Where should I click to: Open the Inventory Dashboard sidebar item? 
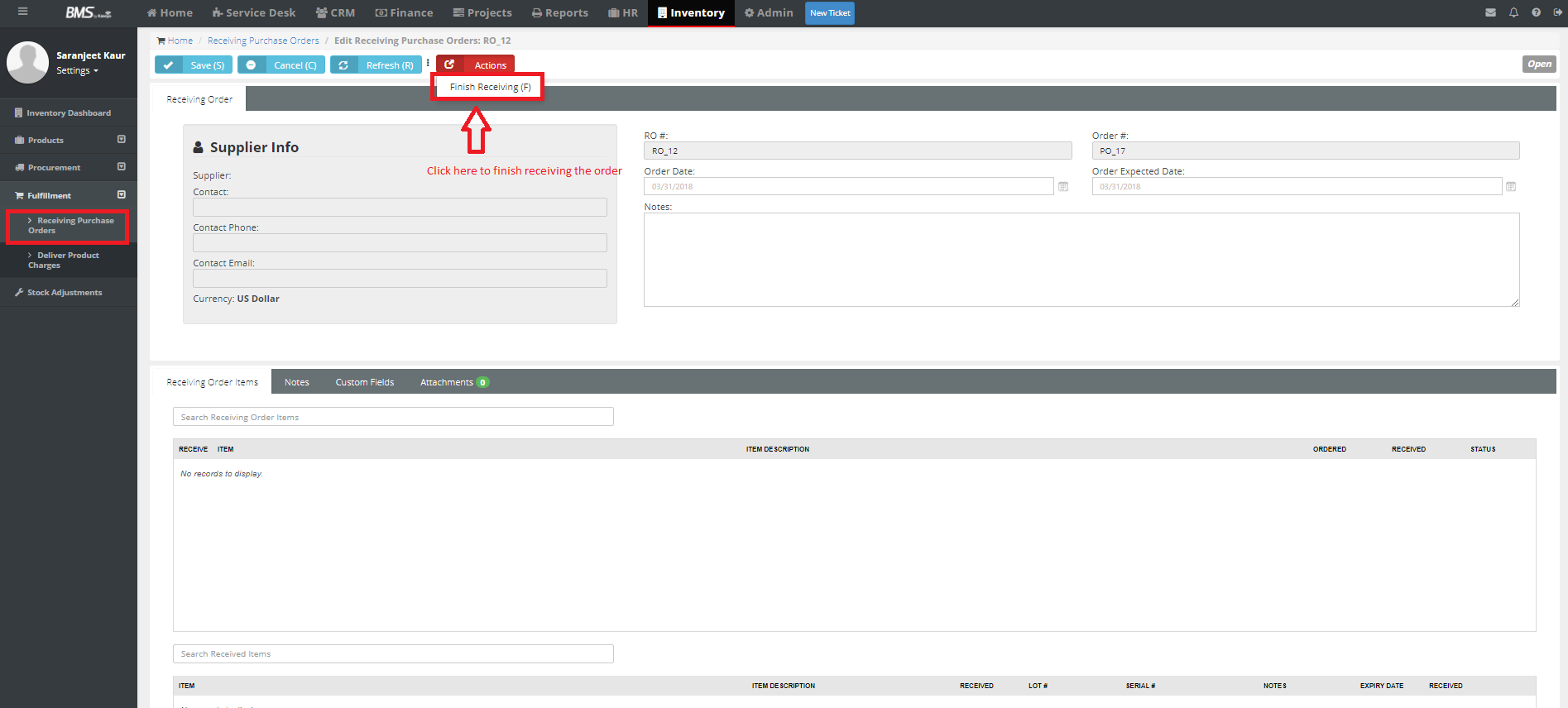(x=69, y=112)
